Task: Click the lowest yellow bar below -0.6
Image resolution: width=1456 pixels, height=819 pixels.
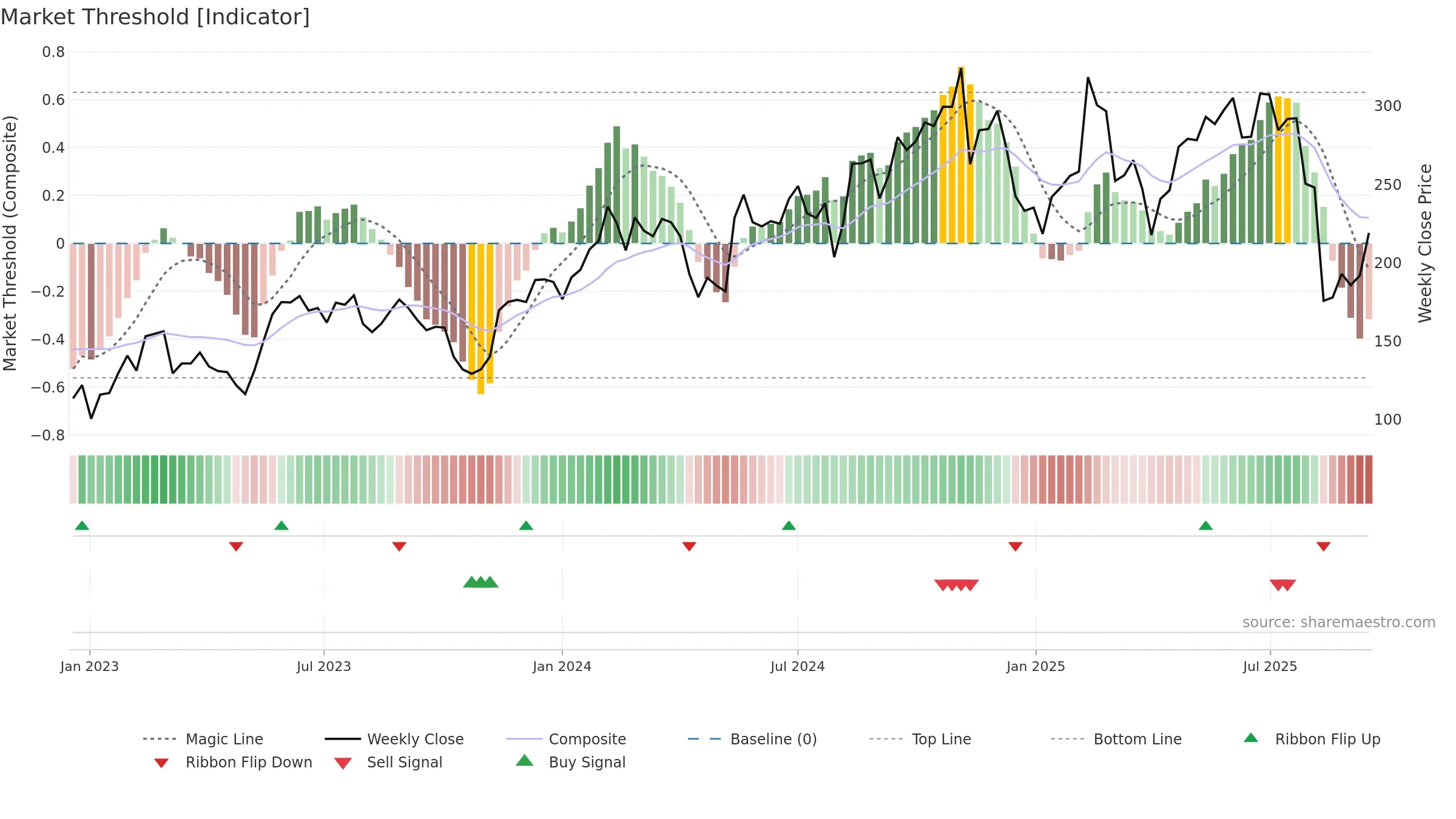Action: (480, 318)
